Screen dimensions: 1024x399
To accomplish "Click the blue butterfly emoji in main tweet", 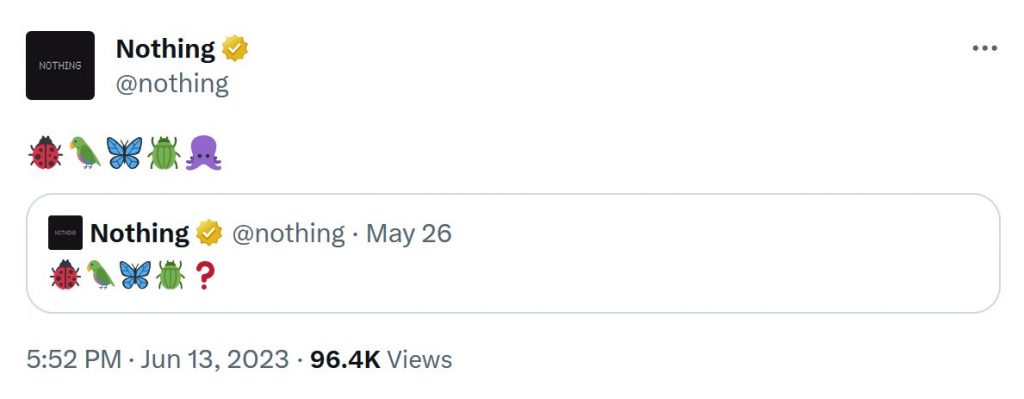I will click(x=124, y=153).
